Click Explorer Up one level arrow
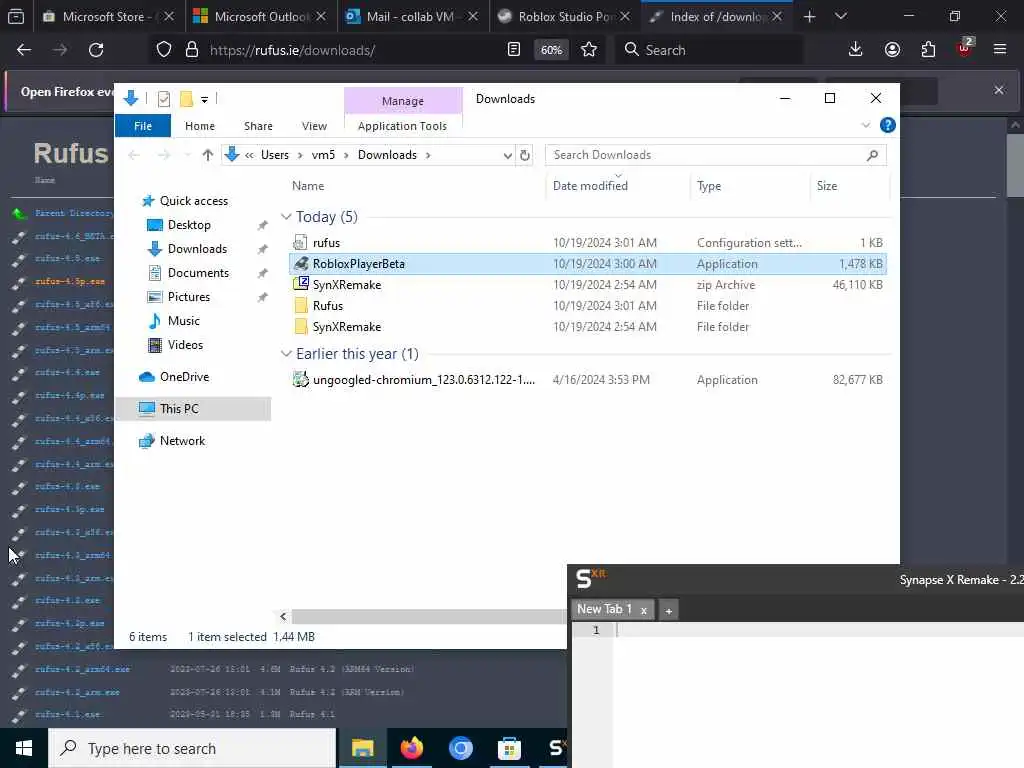The width and height of the screenshot is (1024, 768). (x=208, y=155)
